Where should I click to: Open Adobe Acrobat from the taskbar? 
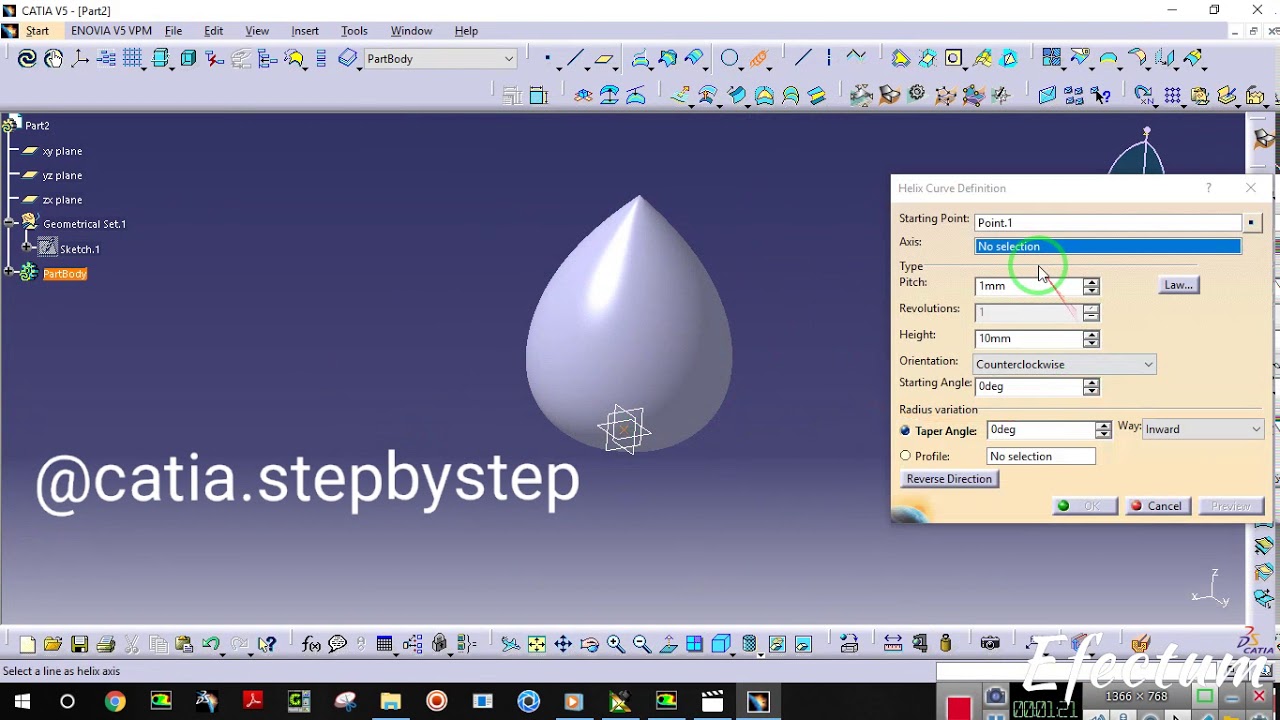252,702
